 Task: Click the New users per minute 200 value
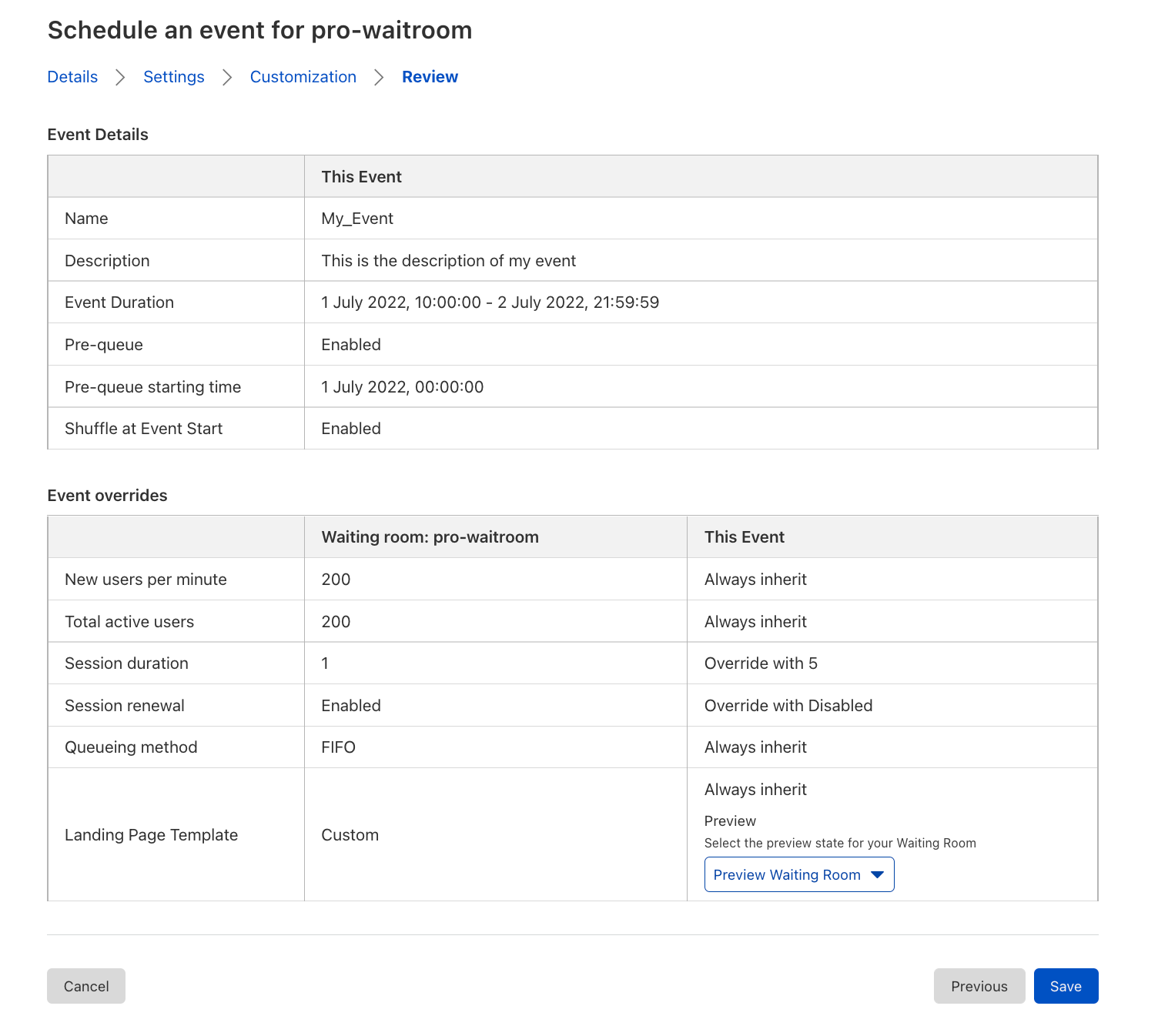(x=336, y=580)
